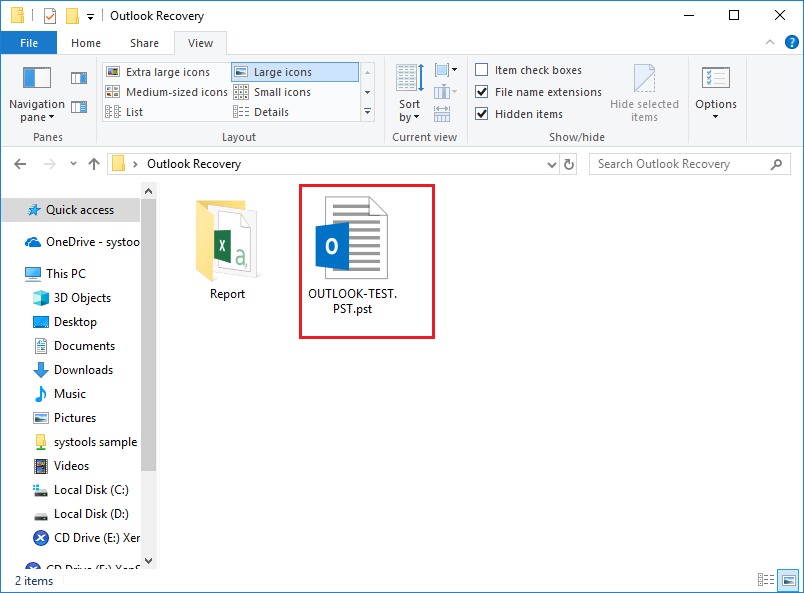Select the Report folder
This screenshot has width=804, height=593.
pyautogui.click(x=227, y=248)
